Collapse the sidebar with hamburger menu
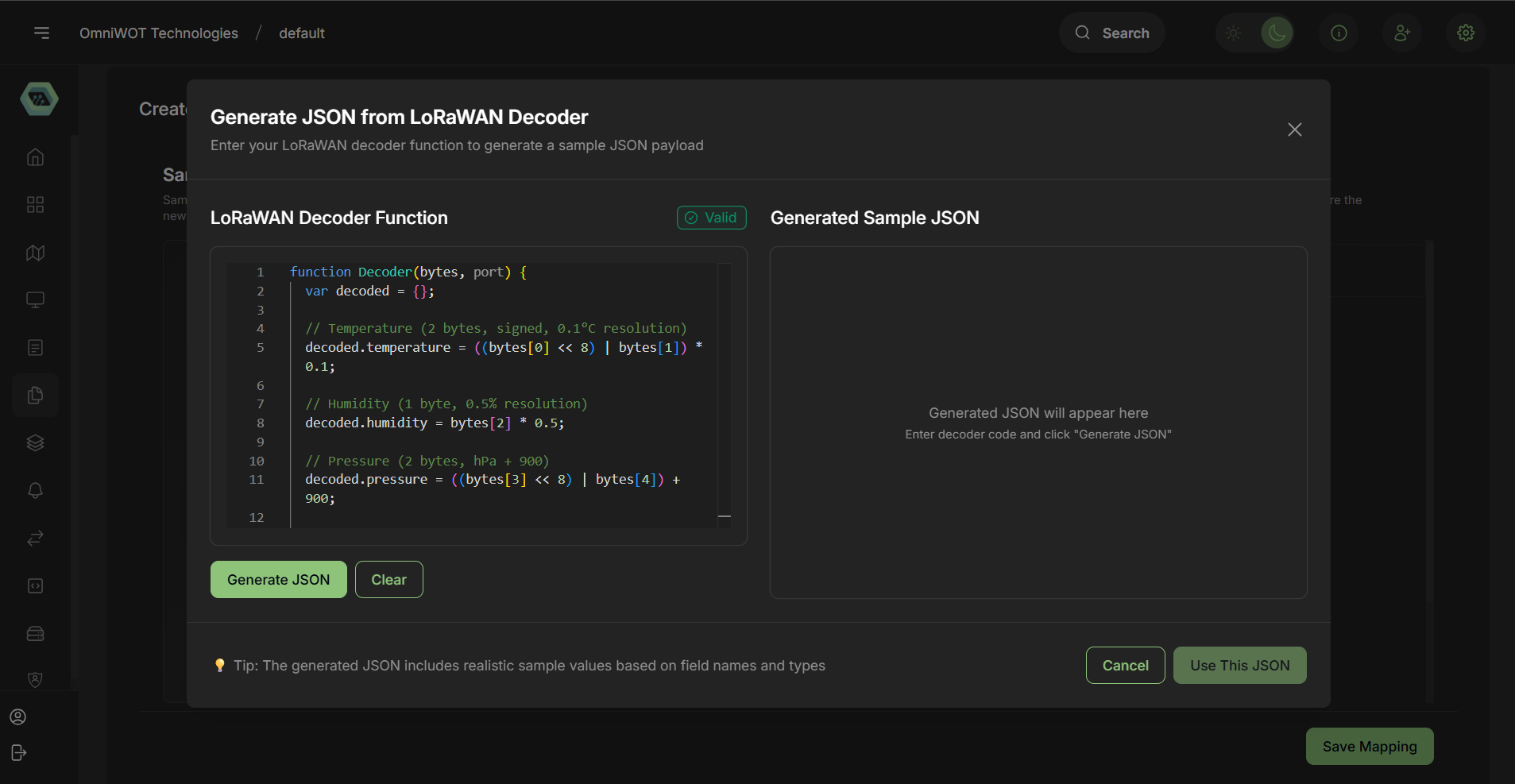 pyautogui.click(x=41, y=33)
